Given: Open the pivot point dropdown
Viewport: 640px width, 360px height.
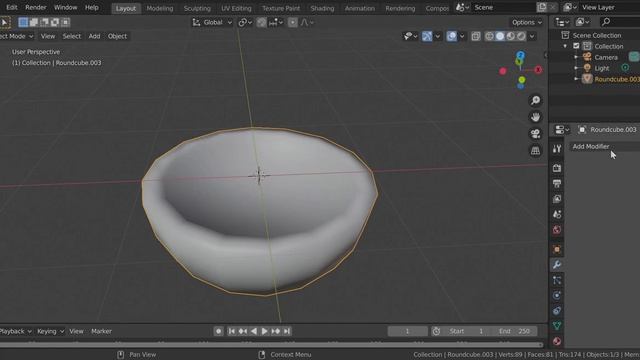Looking at the screenshot, I should tap(245, 22).
